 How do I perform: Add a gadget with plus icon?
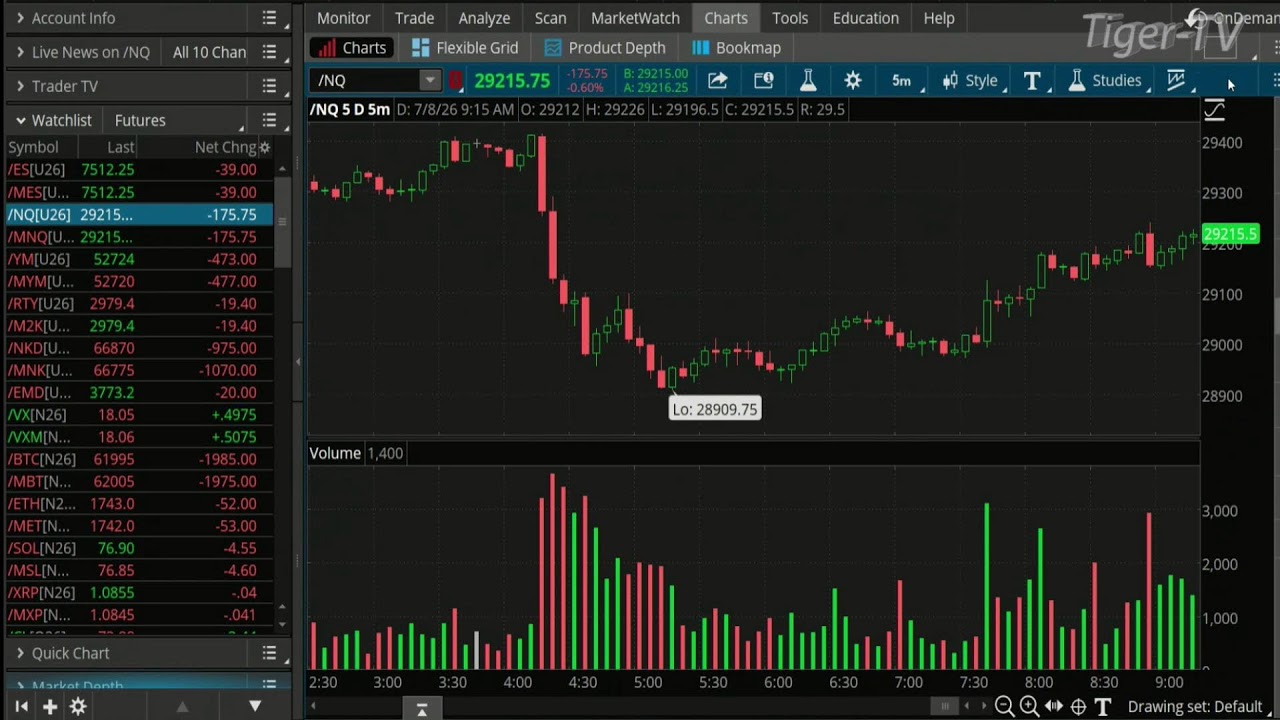49,706
